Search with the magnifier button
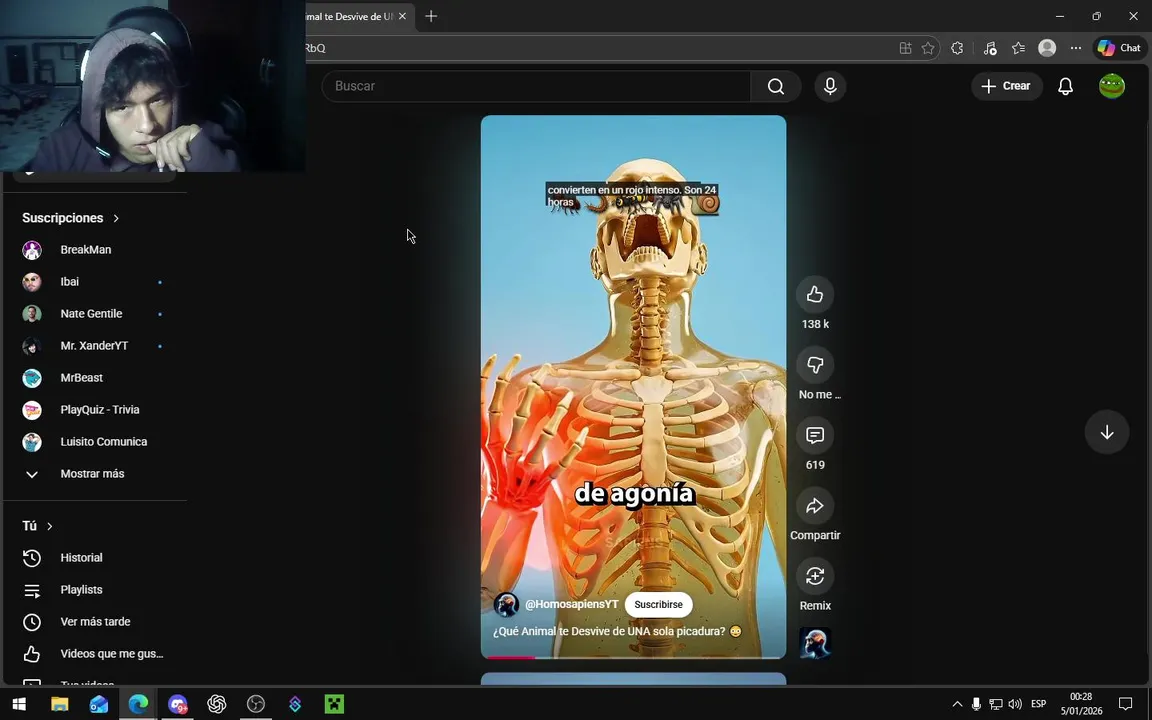Viewport: 1152px width, 720px height. (776, 86)
